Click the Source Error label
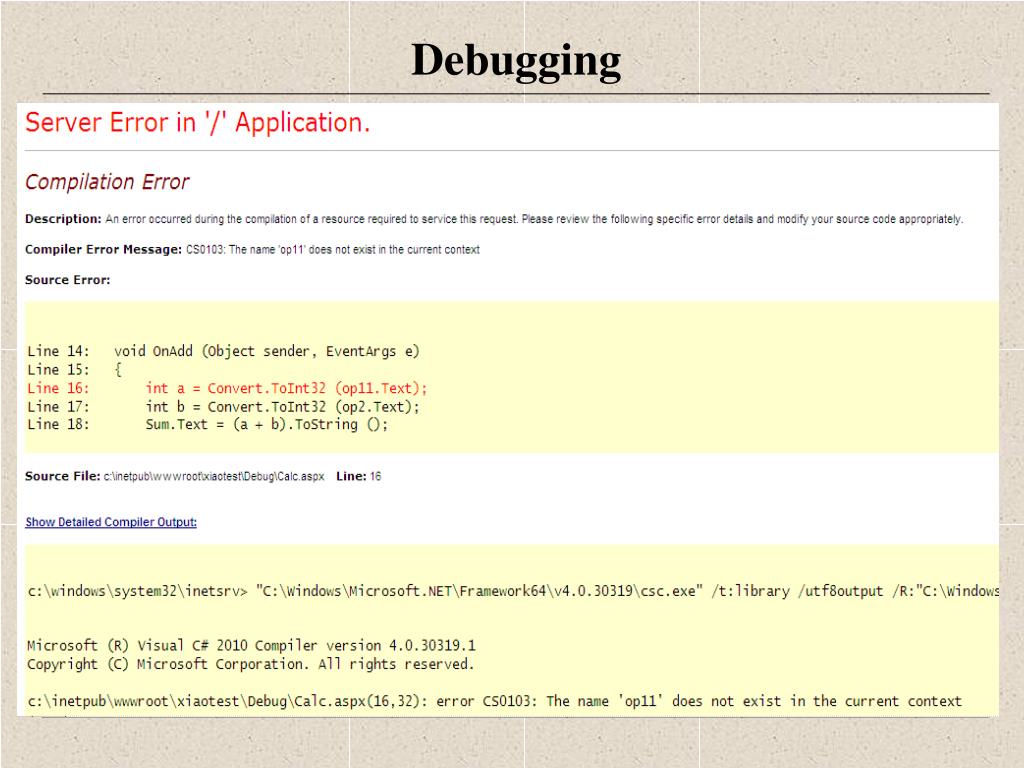 67,280
